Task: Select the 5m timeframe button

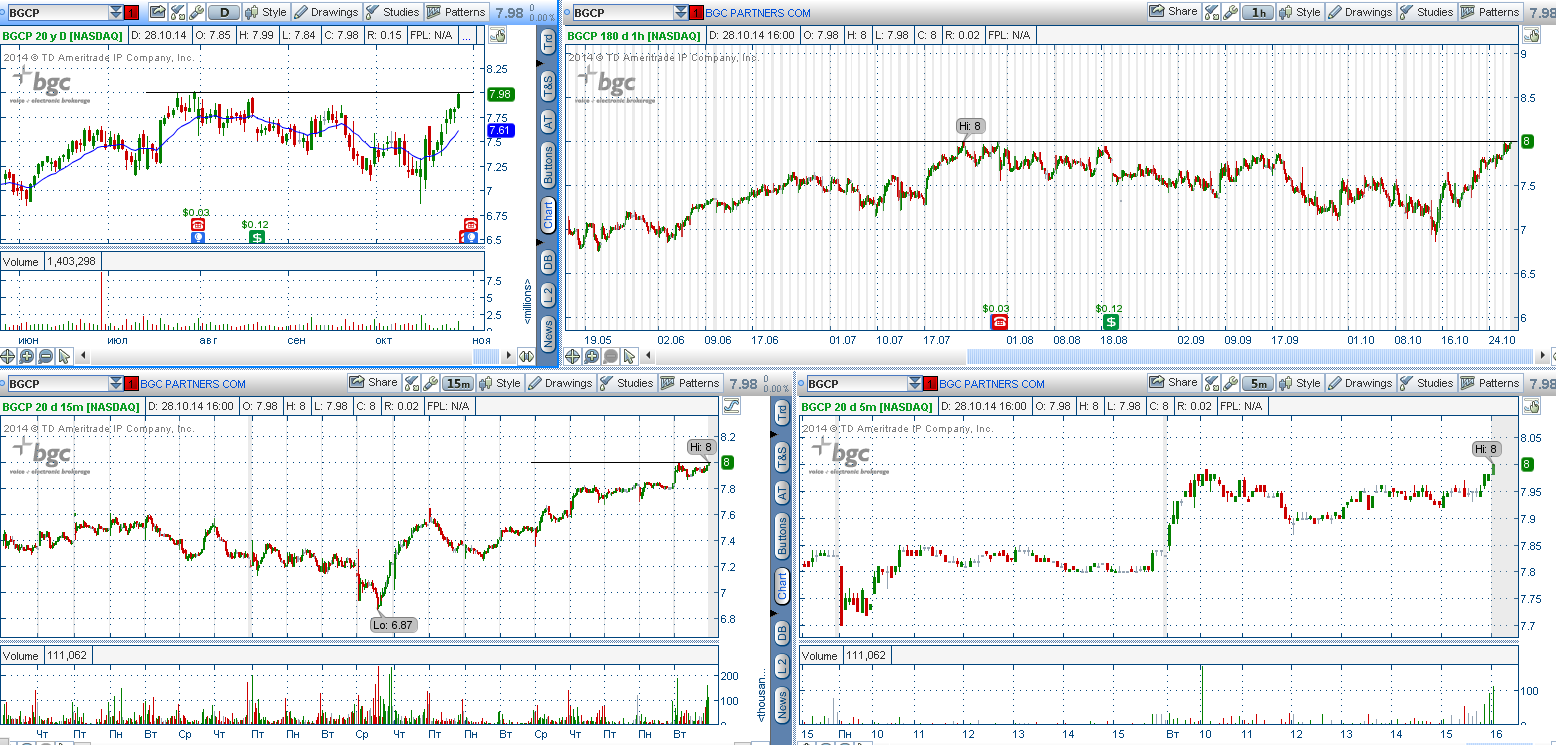Action: (x=1258, y=383)
